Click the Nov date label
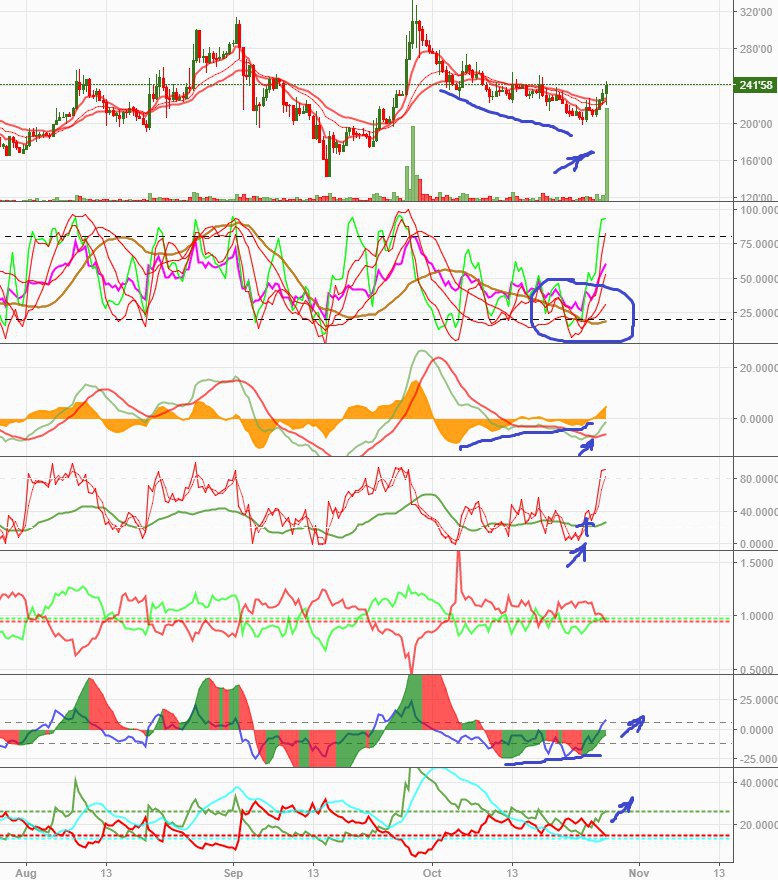The height and width of the screenshot is (880, 778). 639,873
